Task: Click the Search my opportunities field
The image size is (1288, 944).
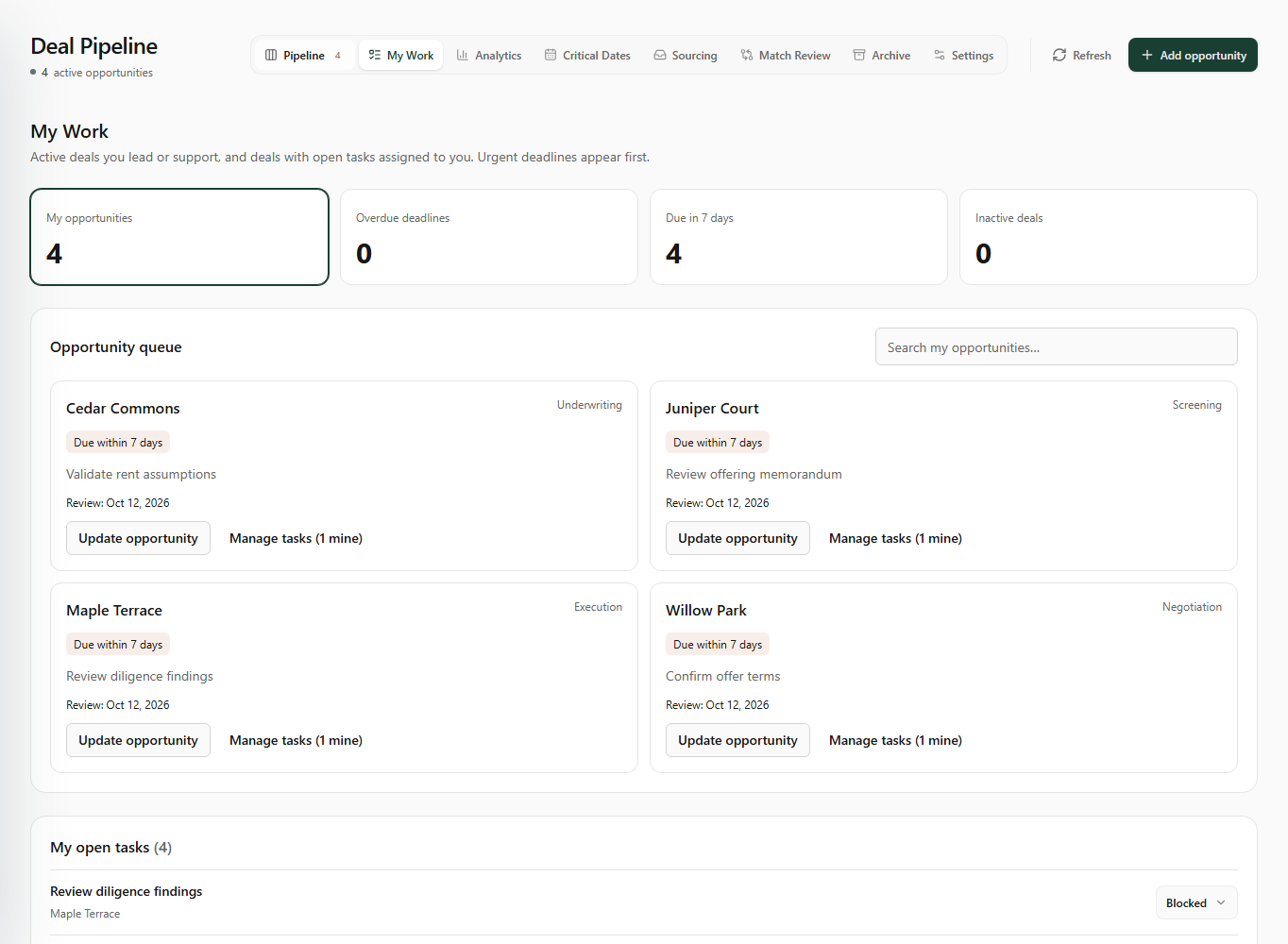Action: [x=1056, y=346]
